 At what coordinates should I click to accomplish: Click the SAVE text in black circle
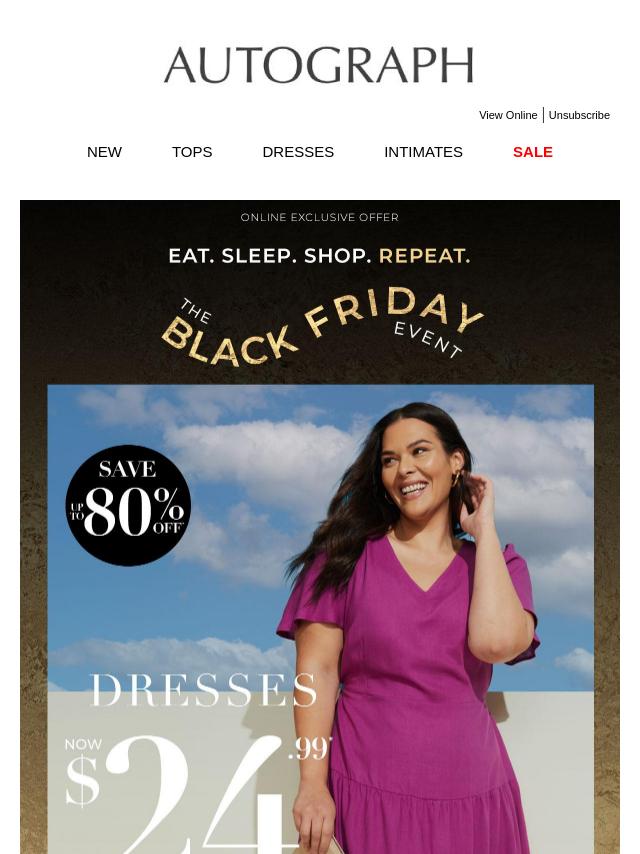click(x=127, y=469)
